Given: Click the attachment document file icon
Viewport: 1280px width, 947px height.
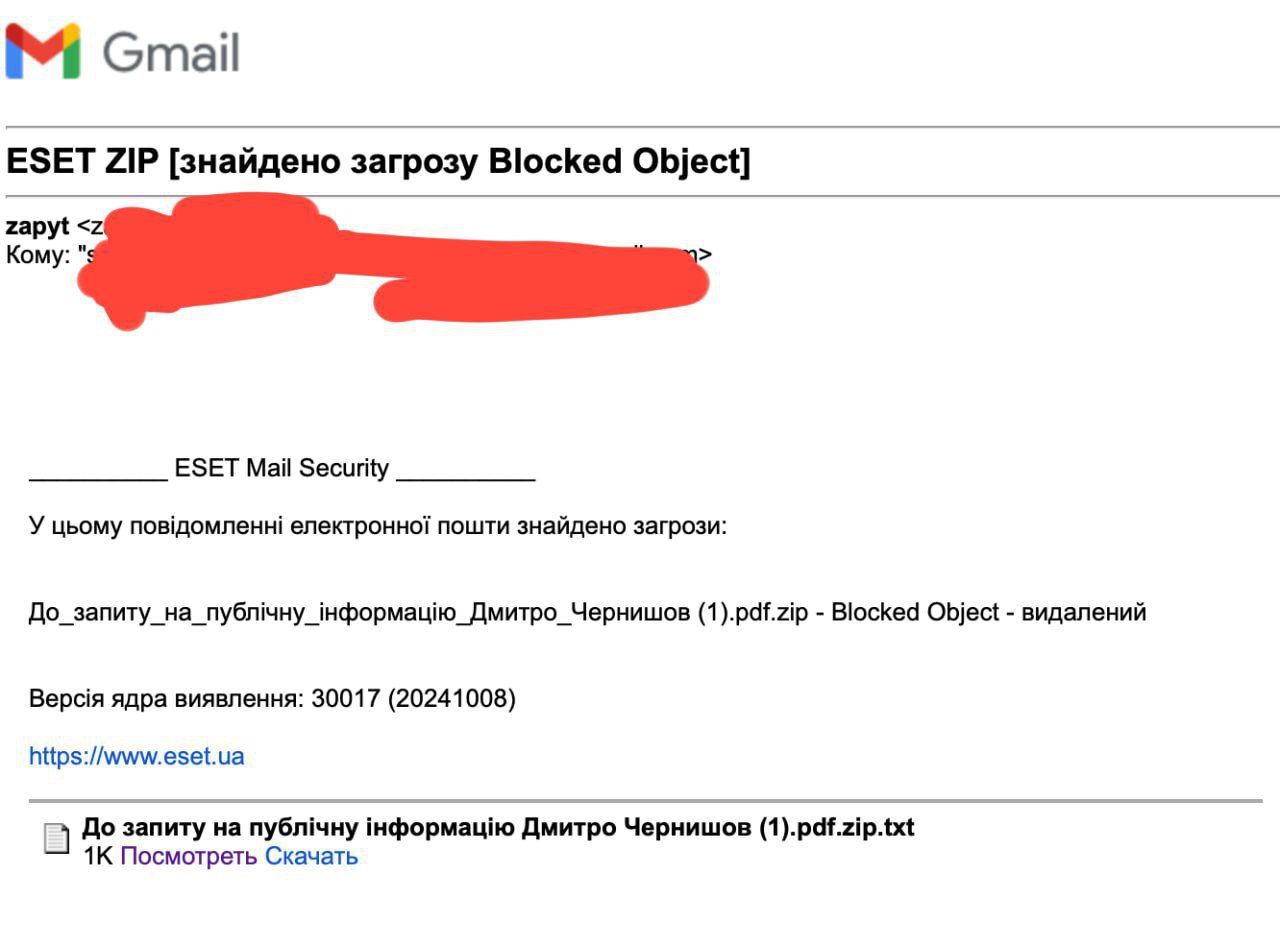Looking at the screenshot, I should pos(57,839).
